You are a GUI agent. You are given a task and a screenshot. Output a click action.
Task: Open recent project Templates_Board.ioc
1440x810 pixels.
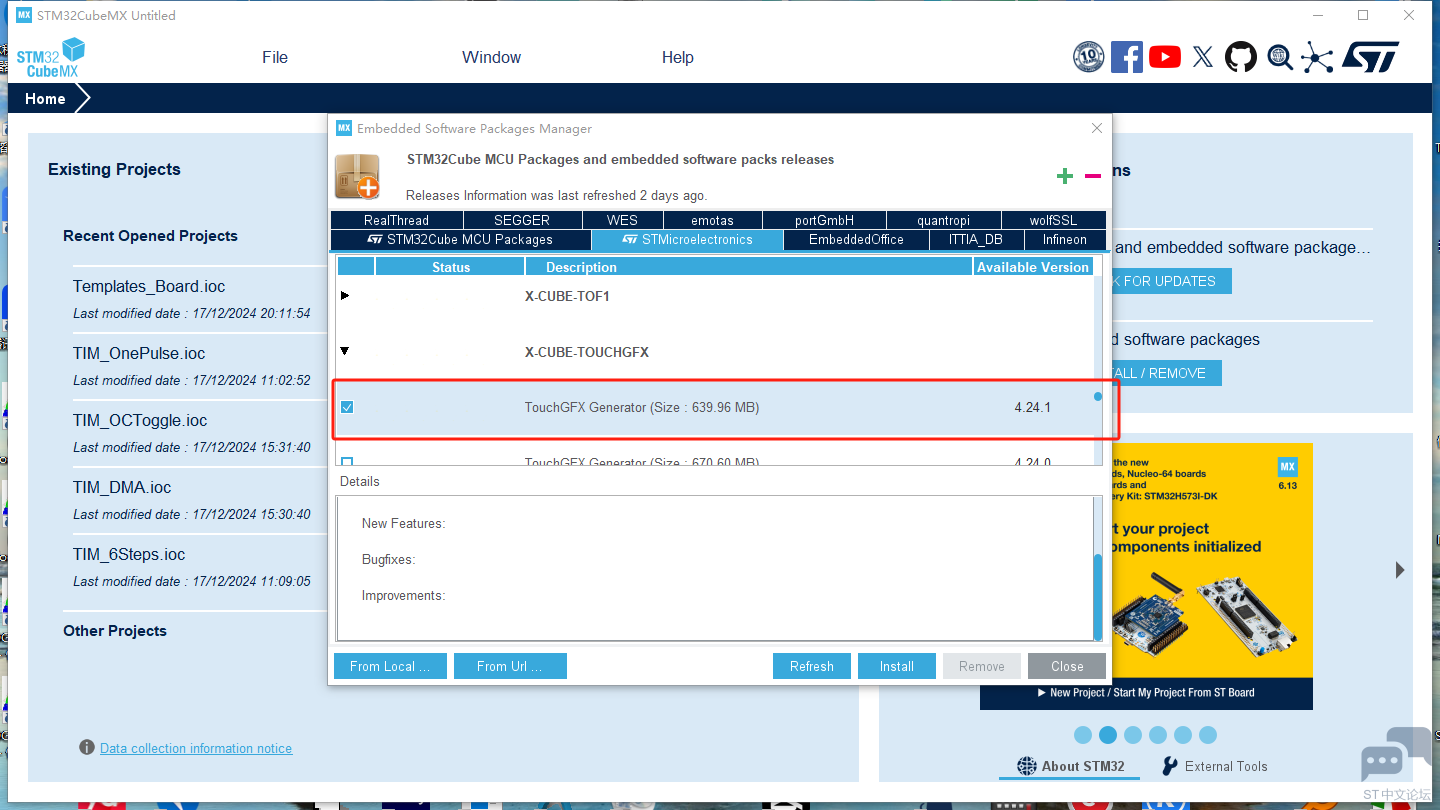149,286
